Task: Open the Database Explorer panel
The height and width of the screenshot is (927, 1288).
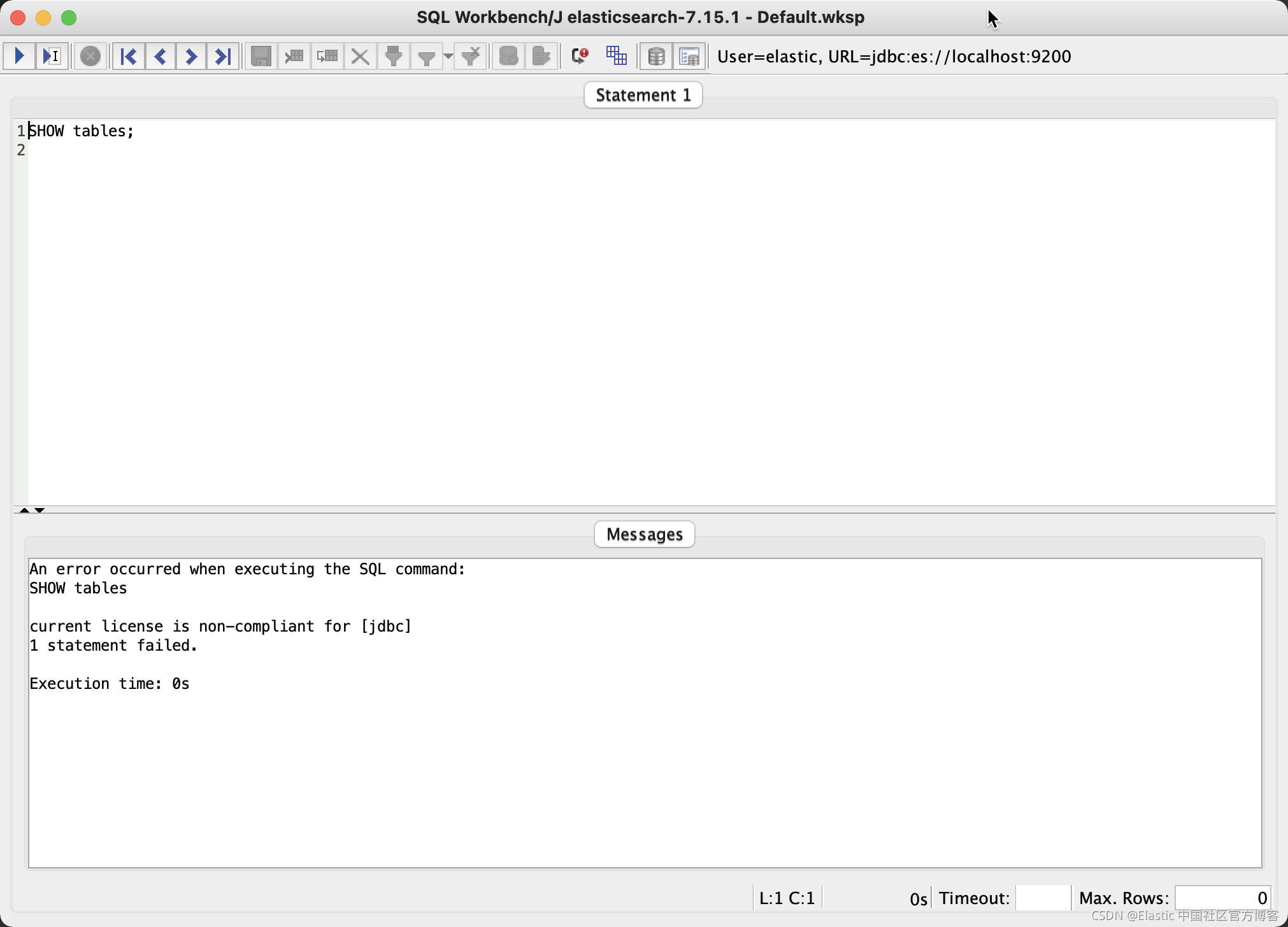Action: point(656,56)
